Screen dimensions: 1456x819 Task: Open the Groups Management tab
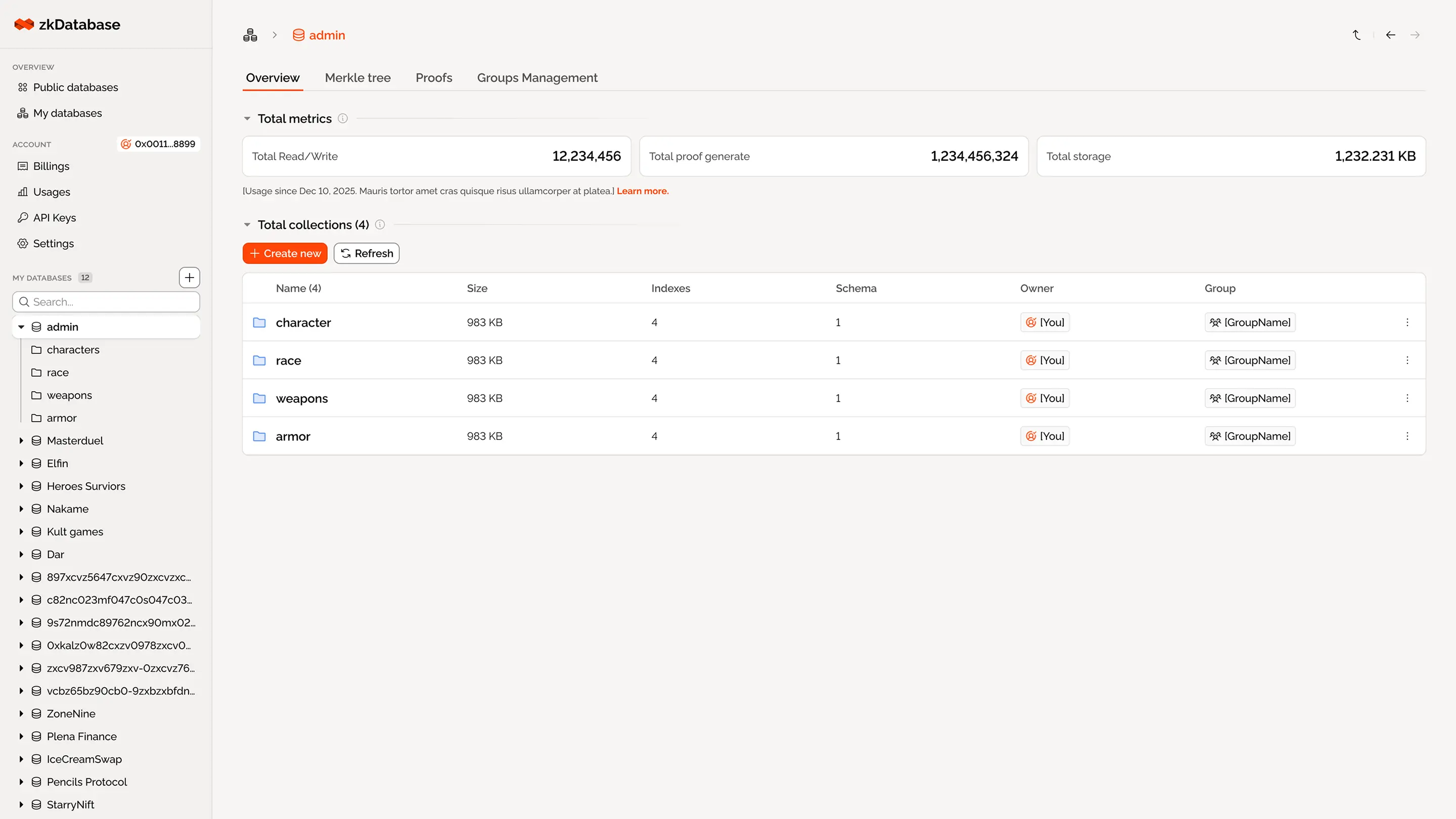click(537, 77)
